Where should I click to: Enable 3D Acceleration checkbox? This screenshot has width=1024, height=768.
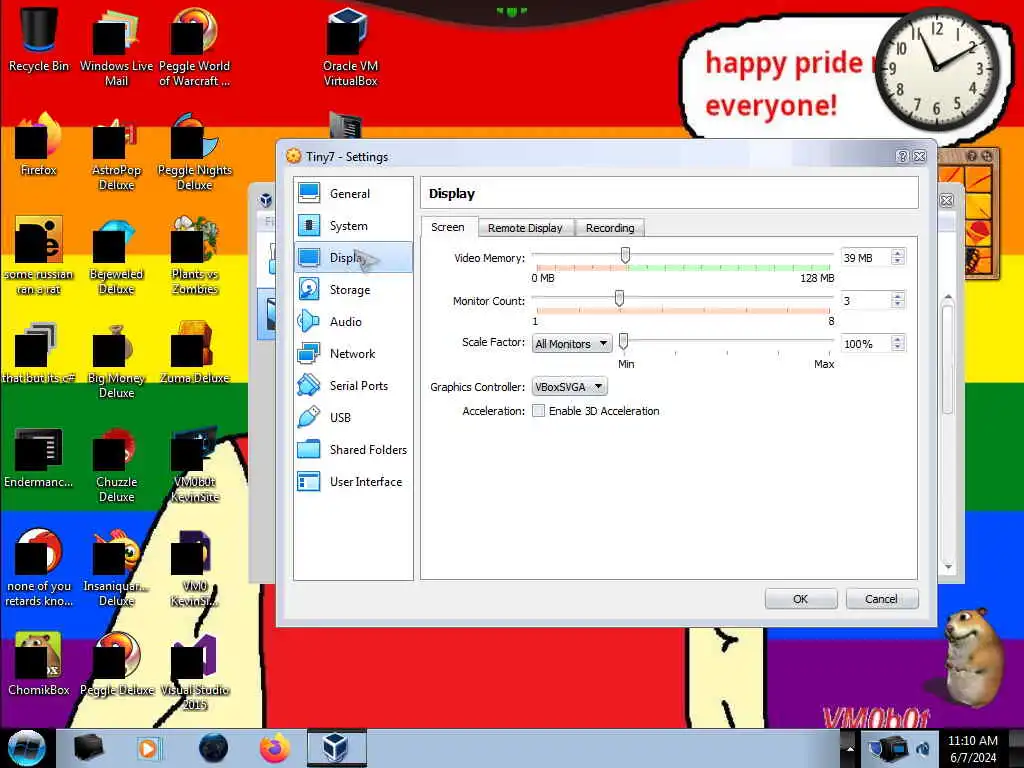[539, 411]
